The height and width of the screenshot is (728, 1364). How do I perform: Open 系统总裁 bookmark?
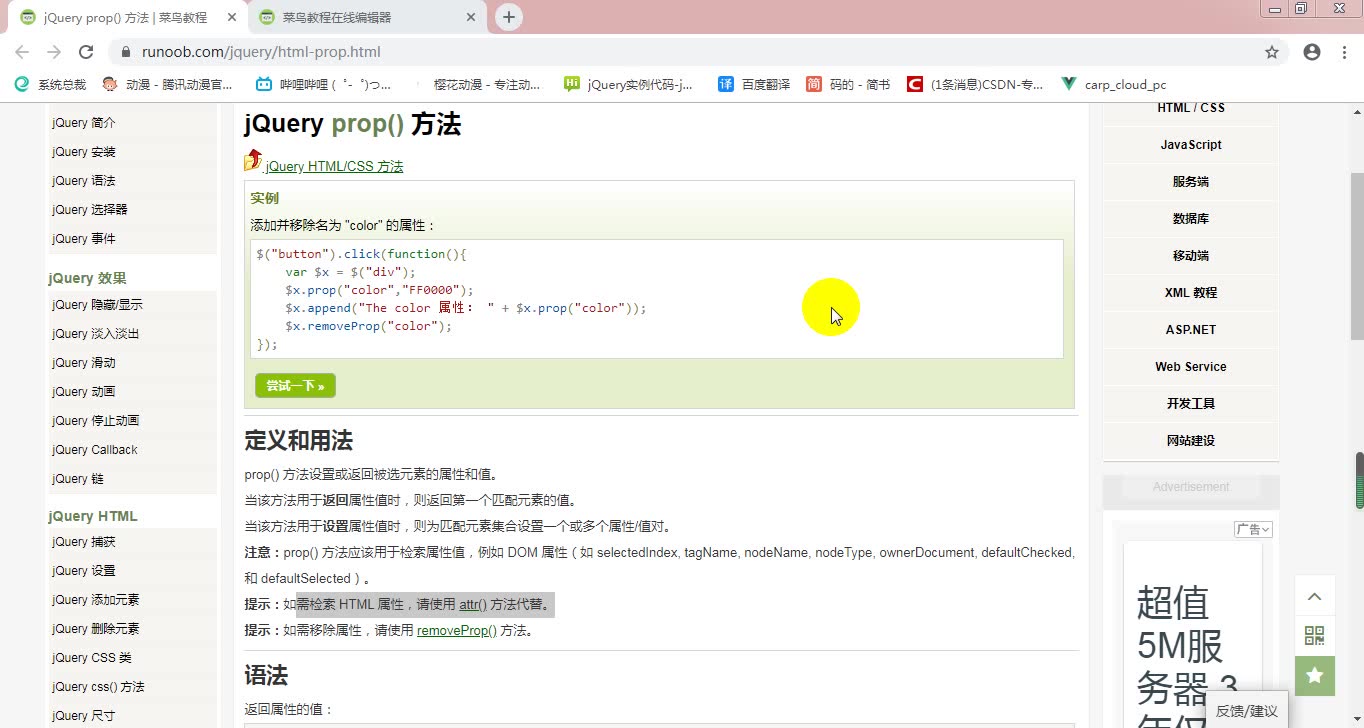pos(50,85)
